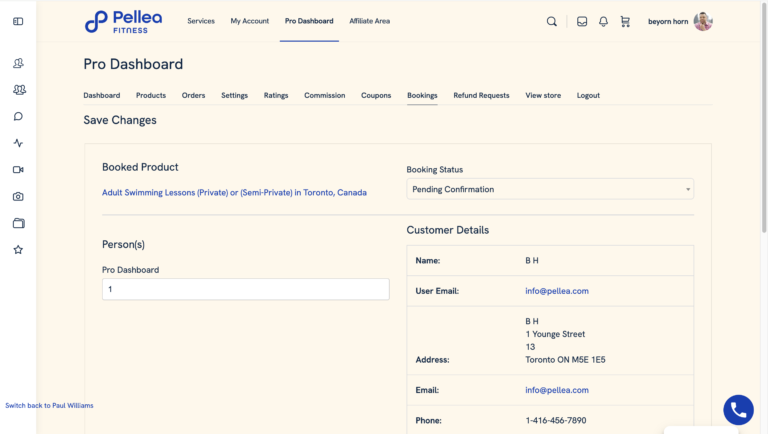Switch to the Settings tab
The height and width of the screenshot is (434, 768).
[235, 96]
